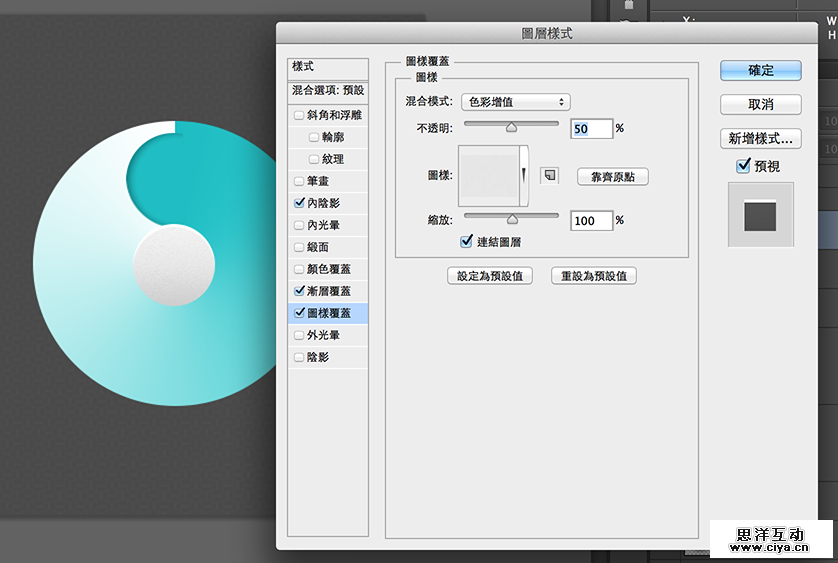
Task: Uncheck the 內陰影 checkbox
Action: 299,203
